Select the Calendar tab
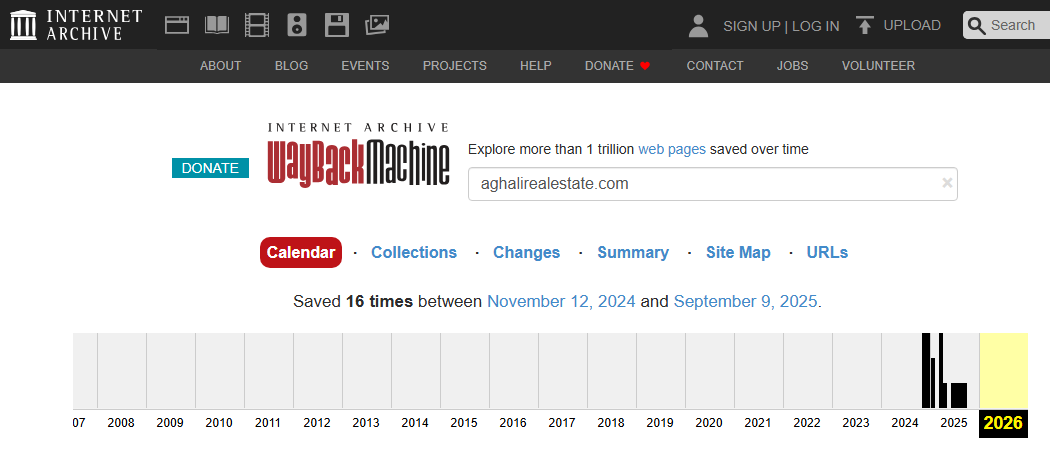 click(x=301, y=253)
